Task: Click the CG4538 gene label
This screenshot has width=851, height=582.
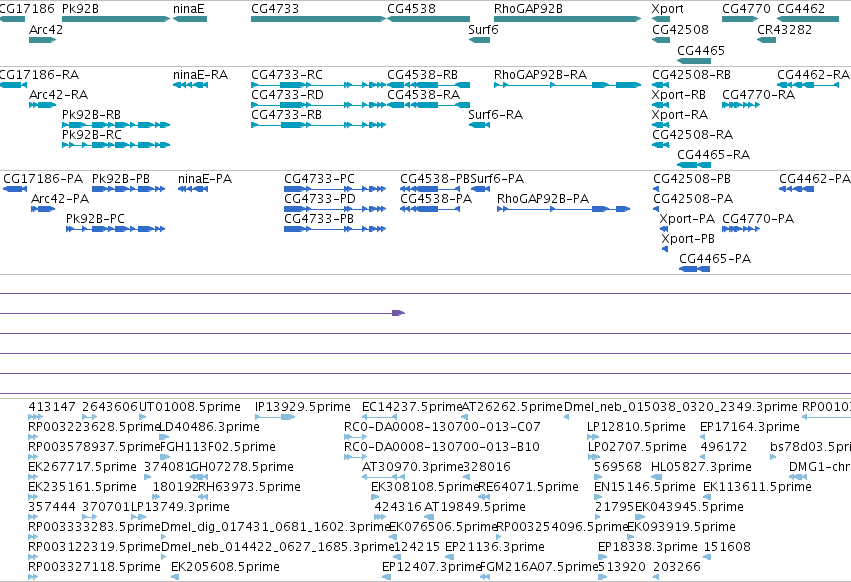Action: [411, 9]
